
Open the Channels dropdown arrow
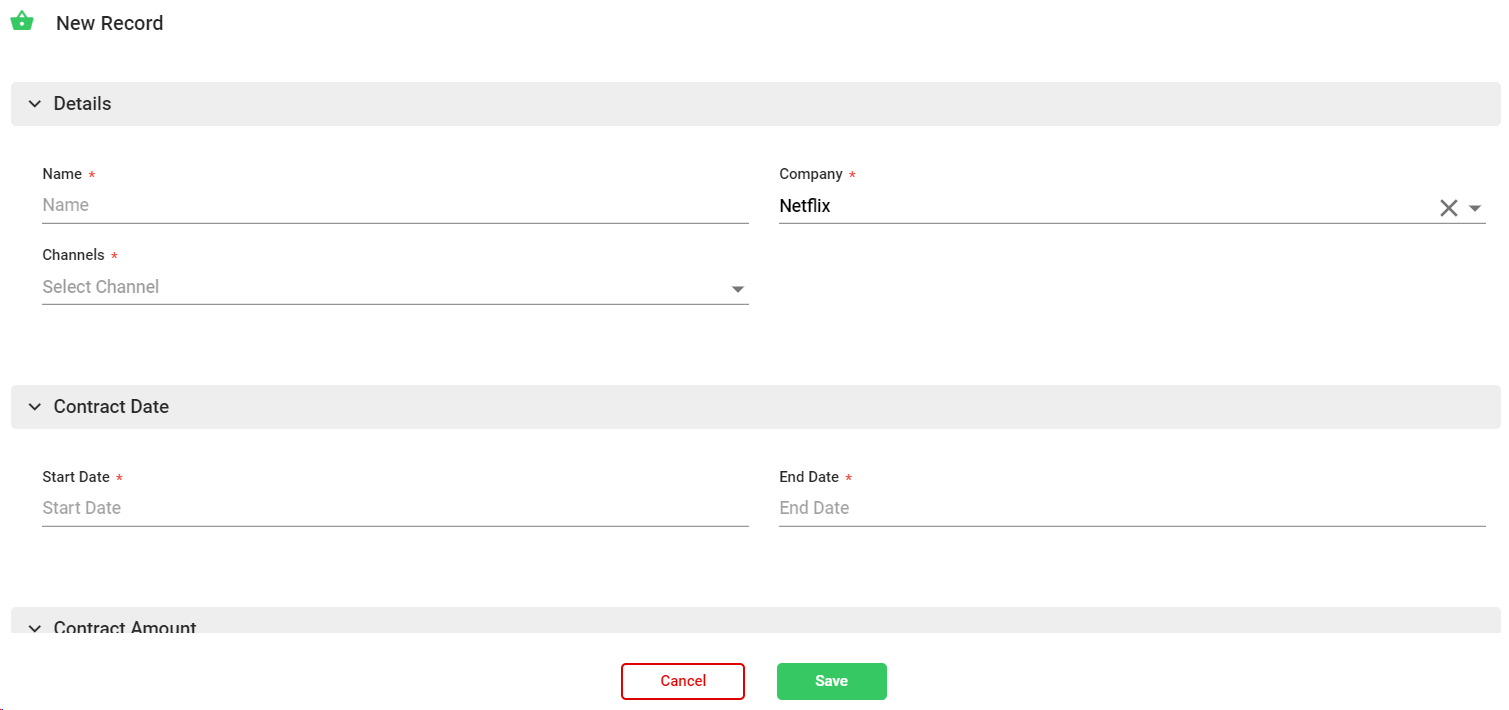[x=738, y=289]
